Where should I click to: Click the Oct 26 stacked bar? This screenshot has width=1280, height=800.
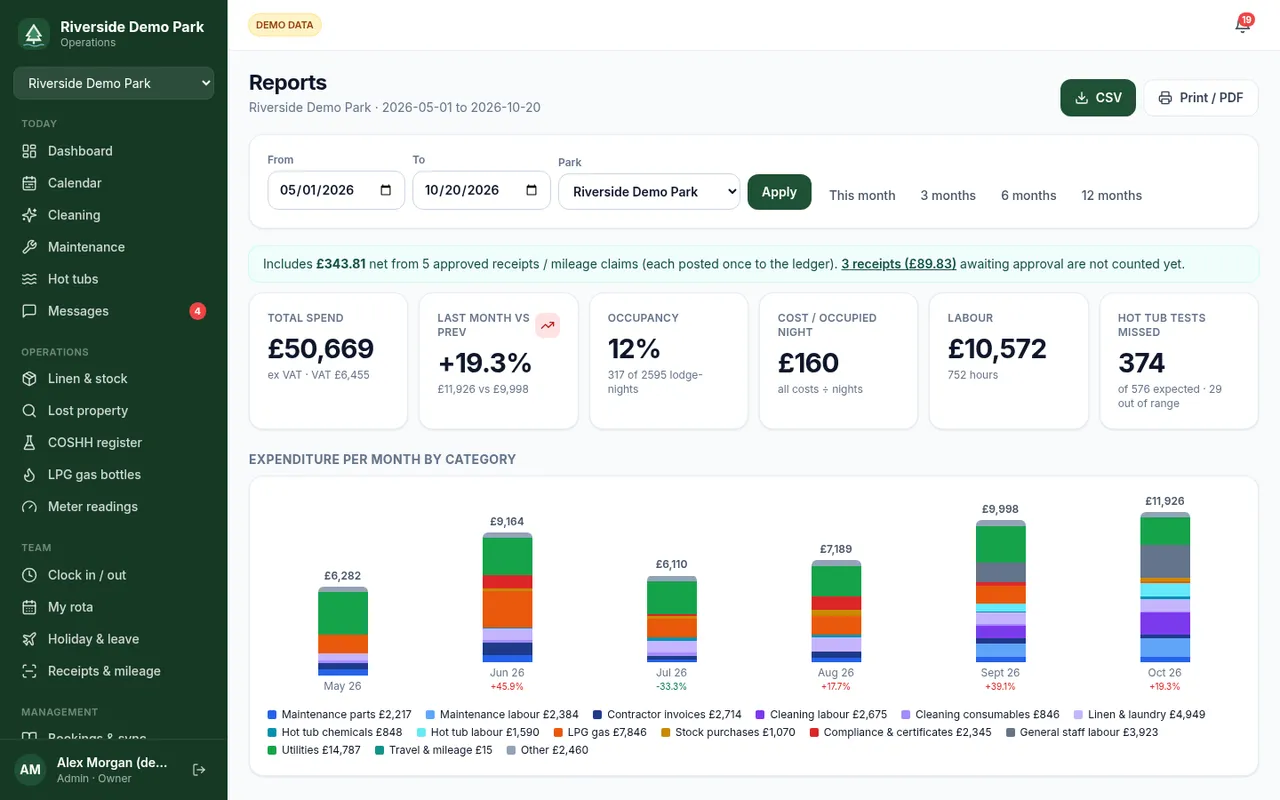pyautogui.click(x=1165, y=587)
